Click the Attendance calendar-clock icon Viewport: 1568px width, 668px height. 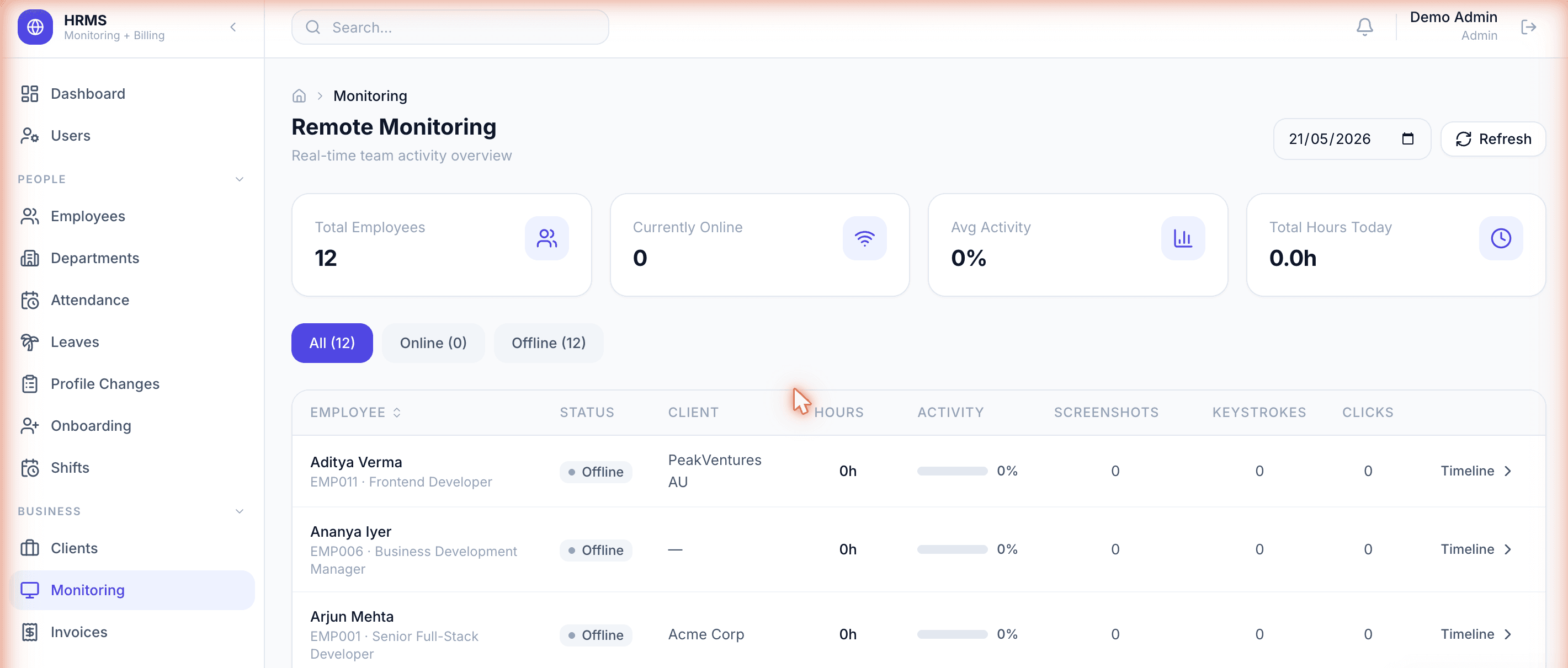pyautogui.click(x=30, y=300)
